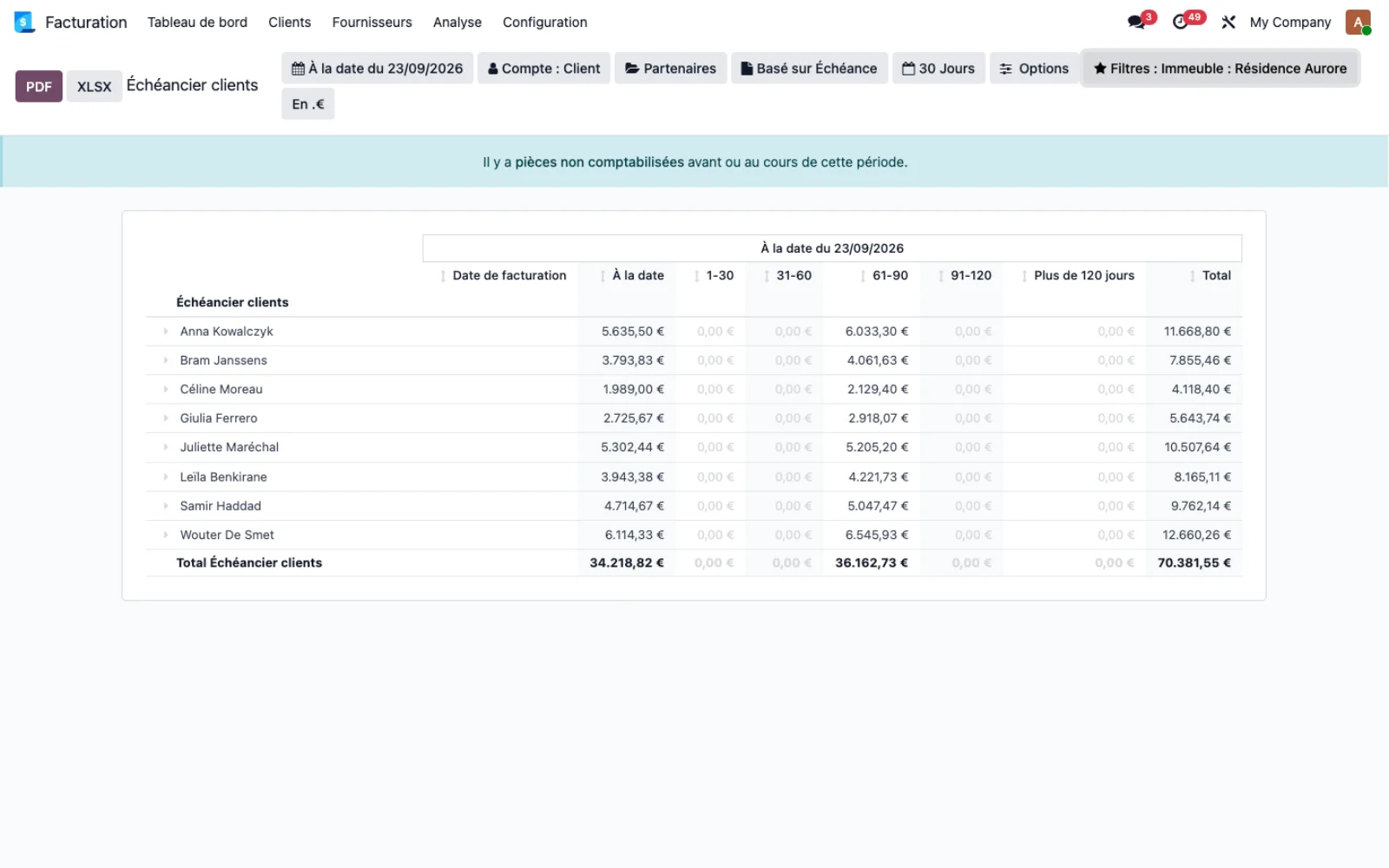Image resolution: width=1389 pixels, height=868 pixels.
Task: Expand the Bram Janssens row
Action: 166,360
